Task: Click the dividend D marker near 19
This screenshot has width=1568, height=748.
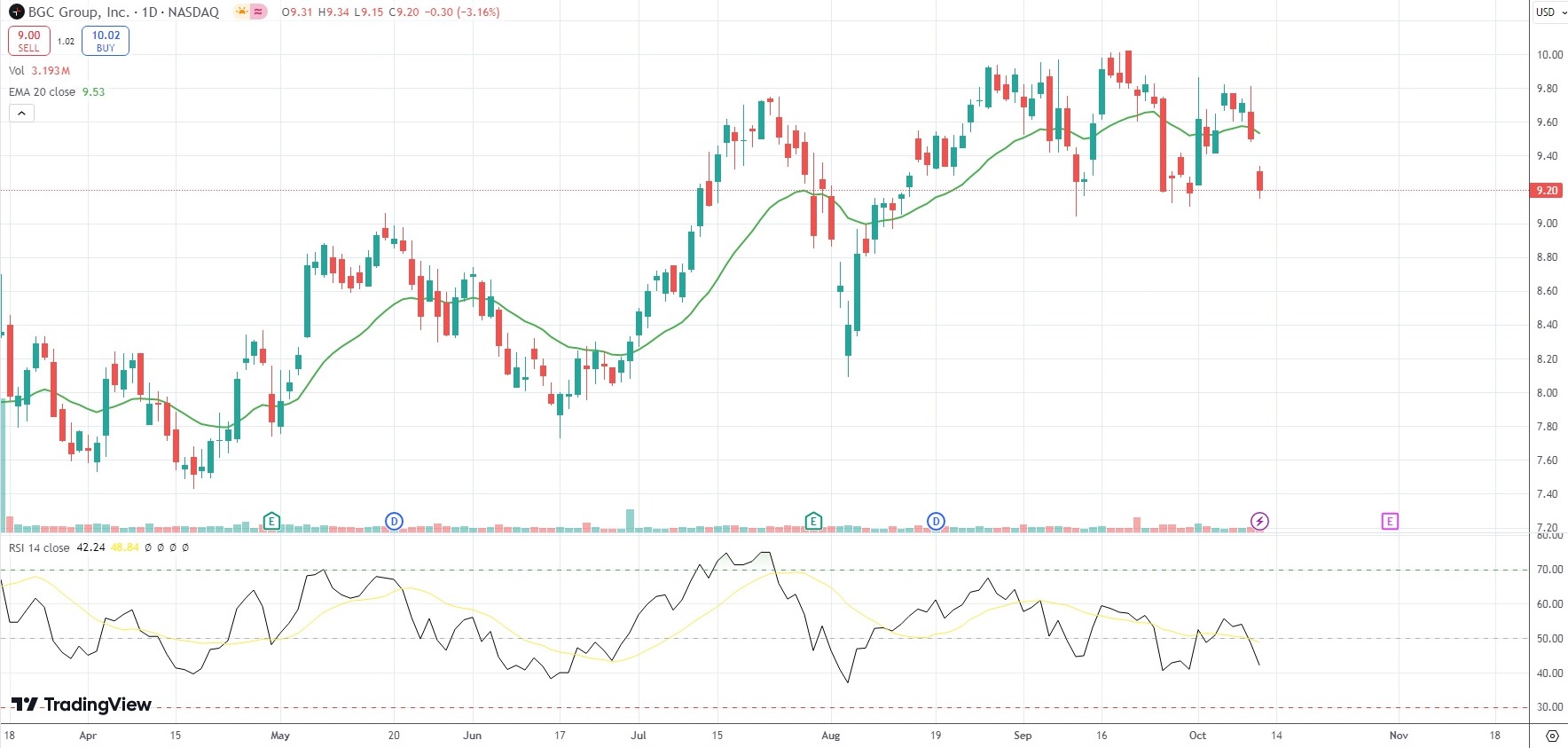Action: pos(936,521)
